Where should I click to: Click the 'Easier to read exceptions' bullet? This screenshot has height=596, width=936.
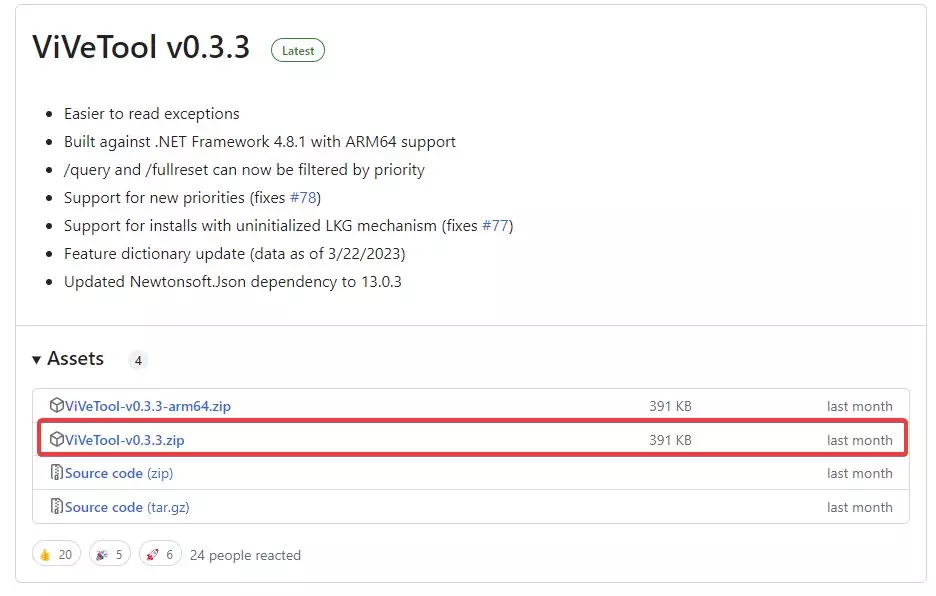coord(152,113)
